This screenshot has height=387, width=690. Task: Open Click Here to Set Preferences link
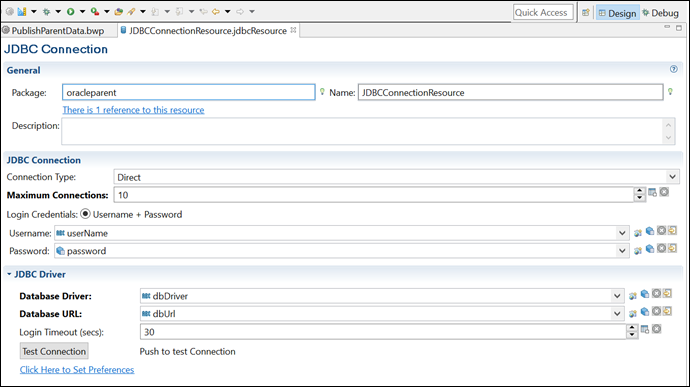pyautogui.click(x=77, y=370)
